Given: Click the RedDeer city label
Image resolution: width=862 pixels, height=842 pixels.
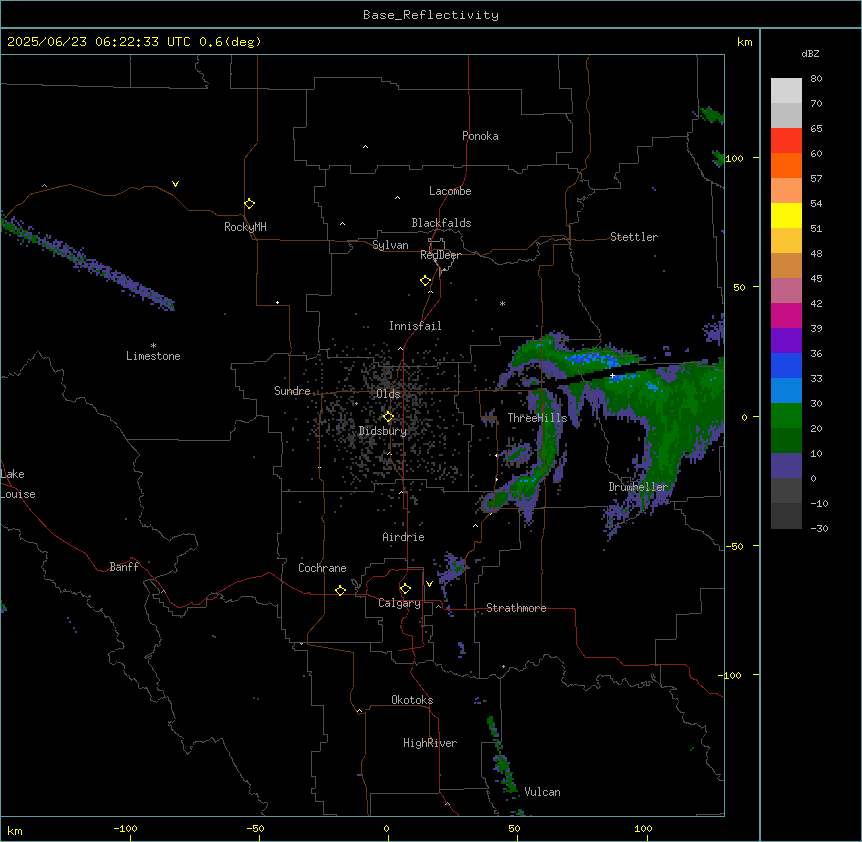Looking at the screenshot, I should click(441, 255).
